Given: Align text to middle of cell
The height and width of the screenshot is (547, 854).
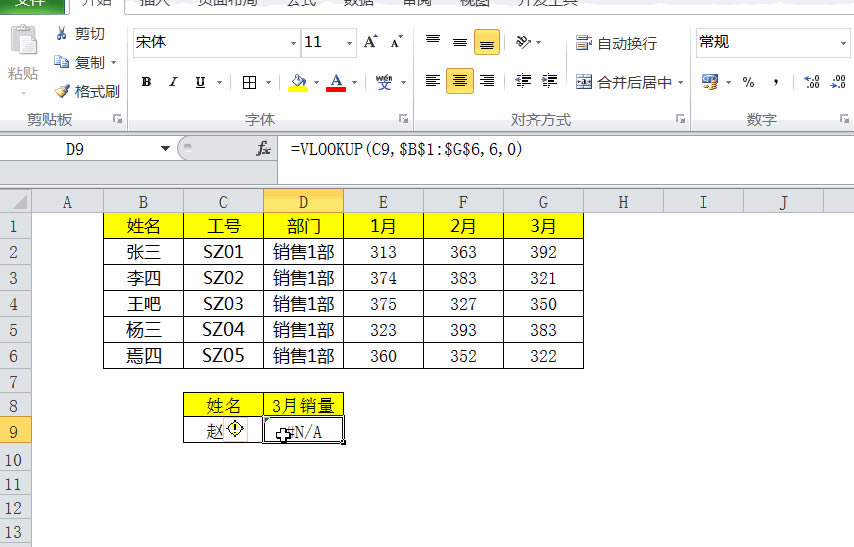Looking at the screenshot, I should pos(460,42).
